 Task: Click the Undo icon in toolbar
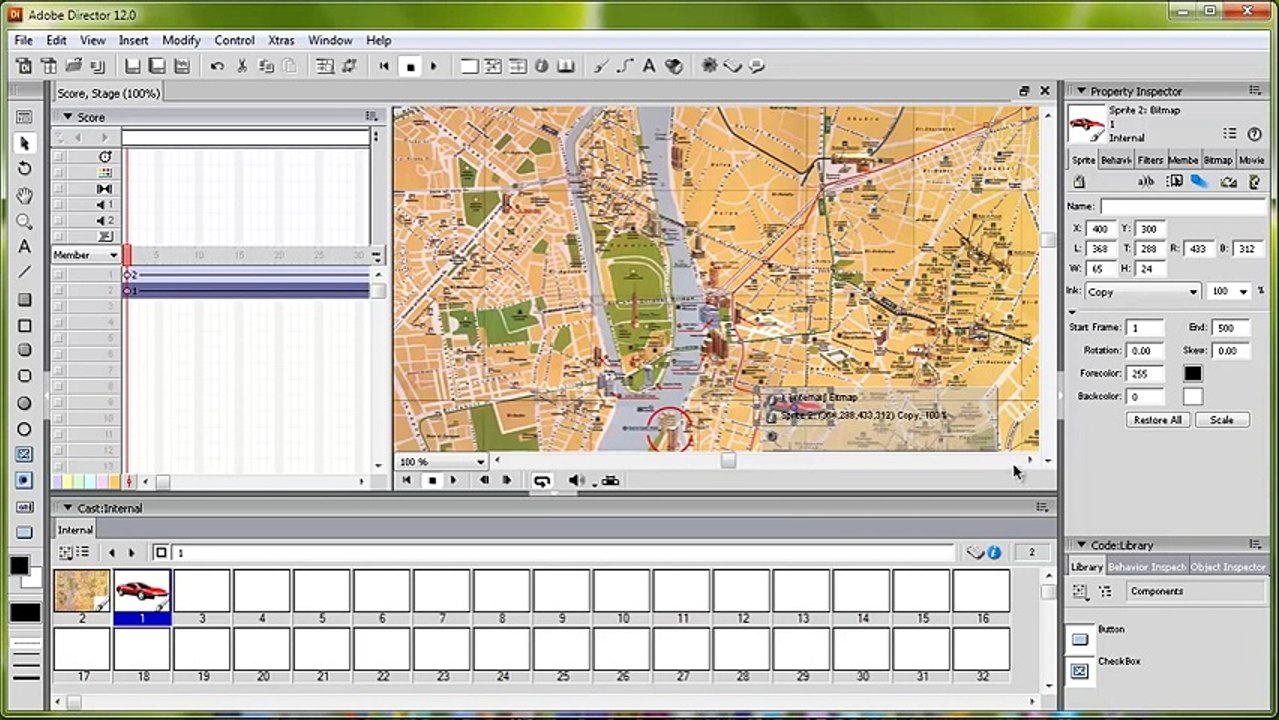click(217, 66)
